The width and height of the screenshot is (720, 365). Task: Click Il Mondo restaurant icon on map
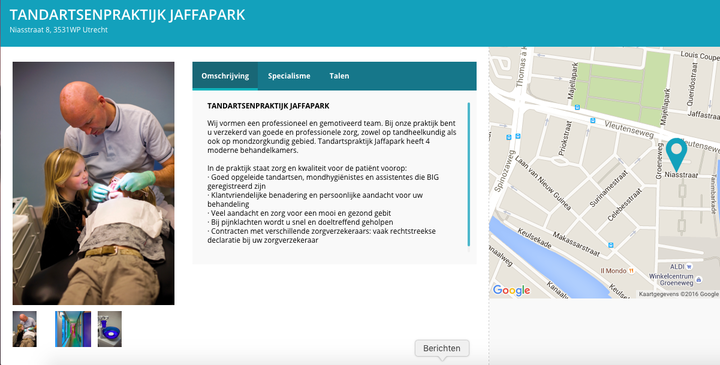[x=631, y=271]
